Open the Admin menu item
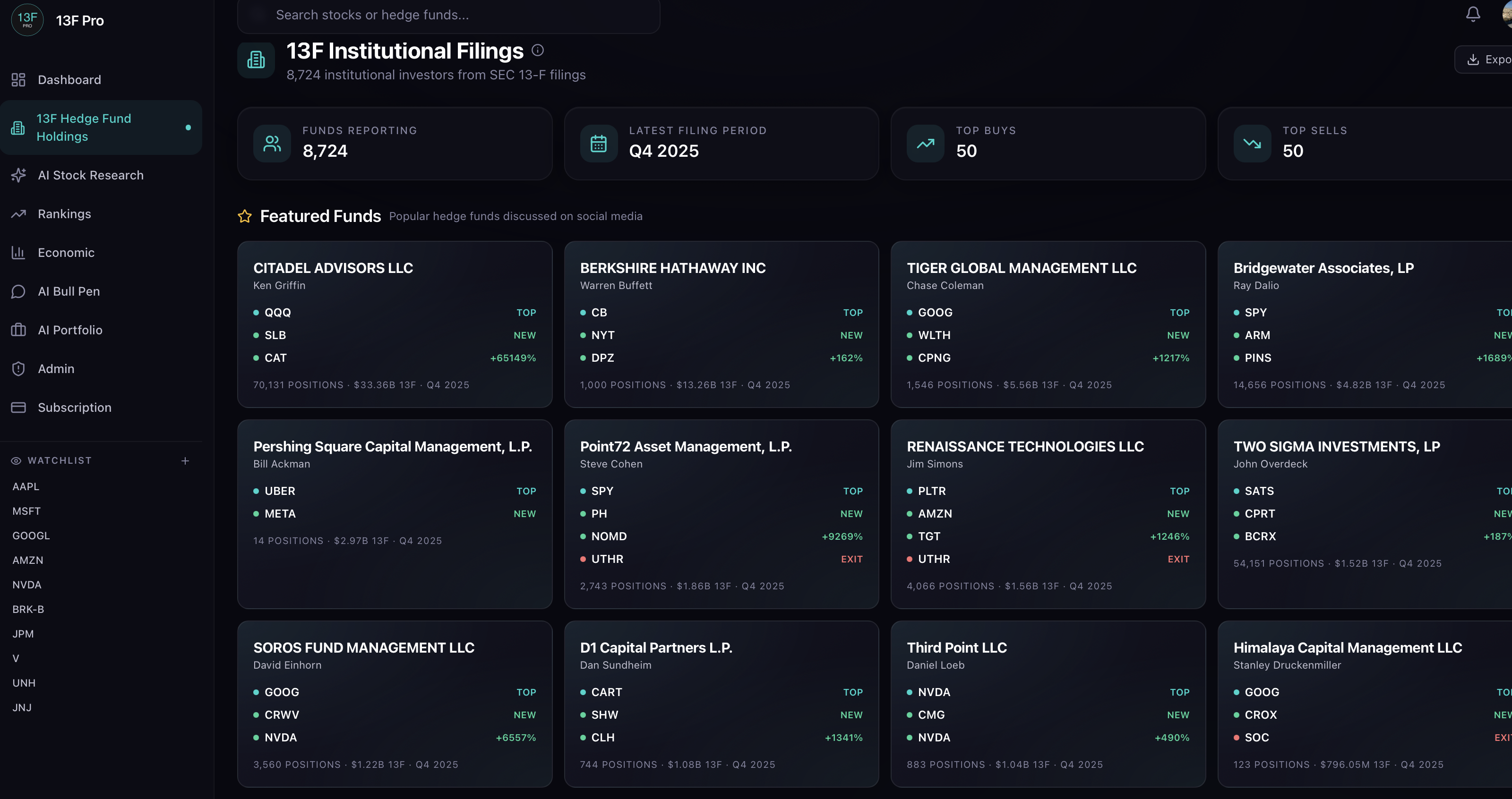 [101, 368]
